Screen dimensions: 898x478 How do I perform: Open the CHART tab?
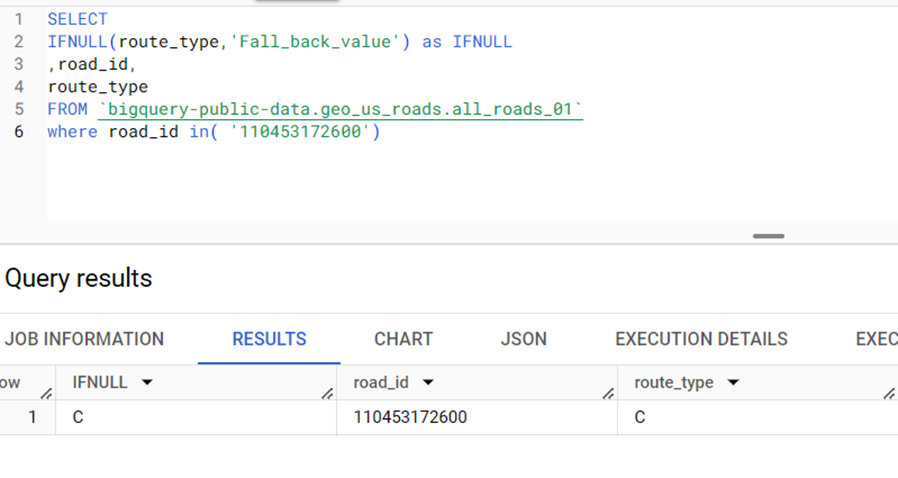click(x=403, y=339)
